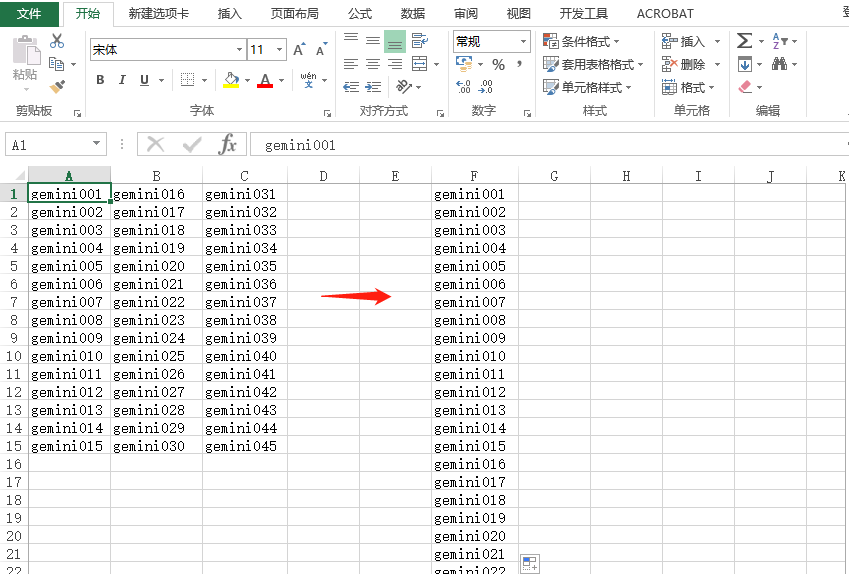Toggle bottom vertical alignment button
Screen dimensions: 849x574
pyautogui.click(x=395, y=41)
